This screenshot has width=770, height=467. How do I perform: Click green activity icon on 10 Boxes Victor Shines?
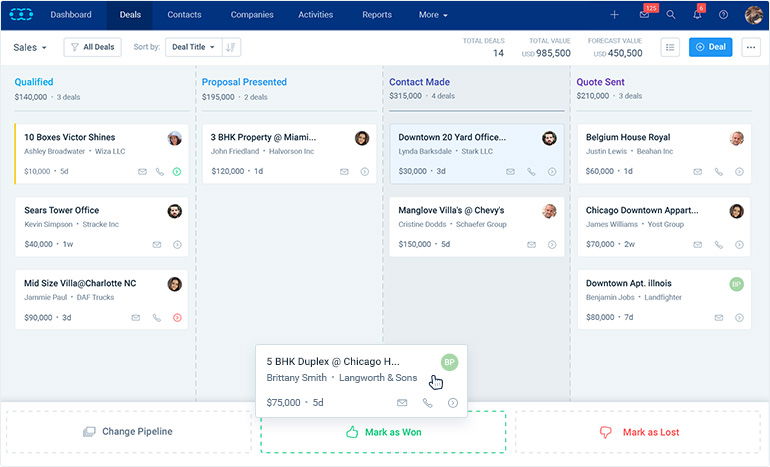(x=177, y=171)
